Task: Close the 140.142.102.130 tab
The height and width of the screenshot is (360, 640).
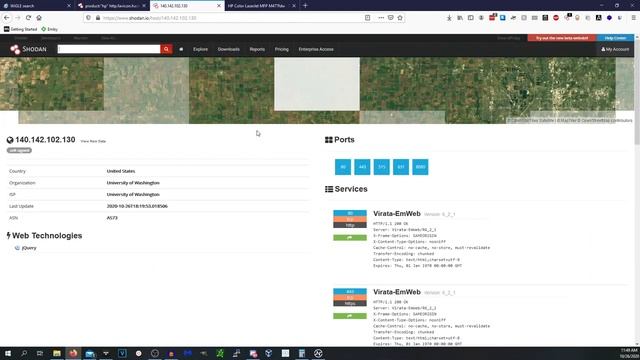Action: [x=219, y=6]
